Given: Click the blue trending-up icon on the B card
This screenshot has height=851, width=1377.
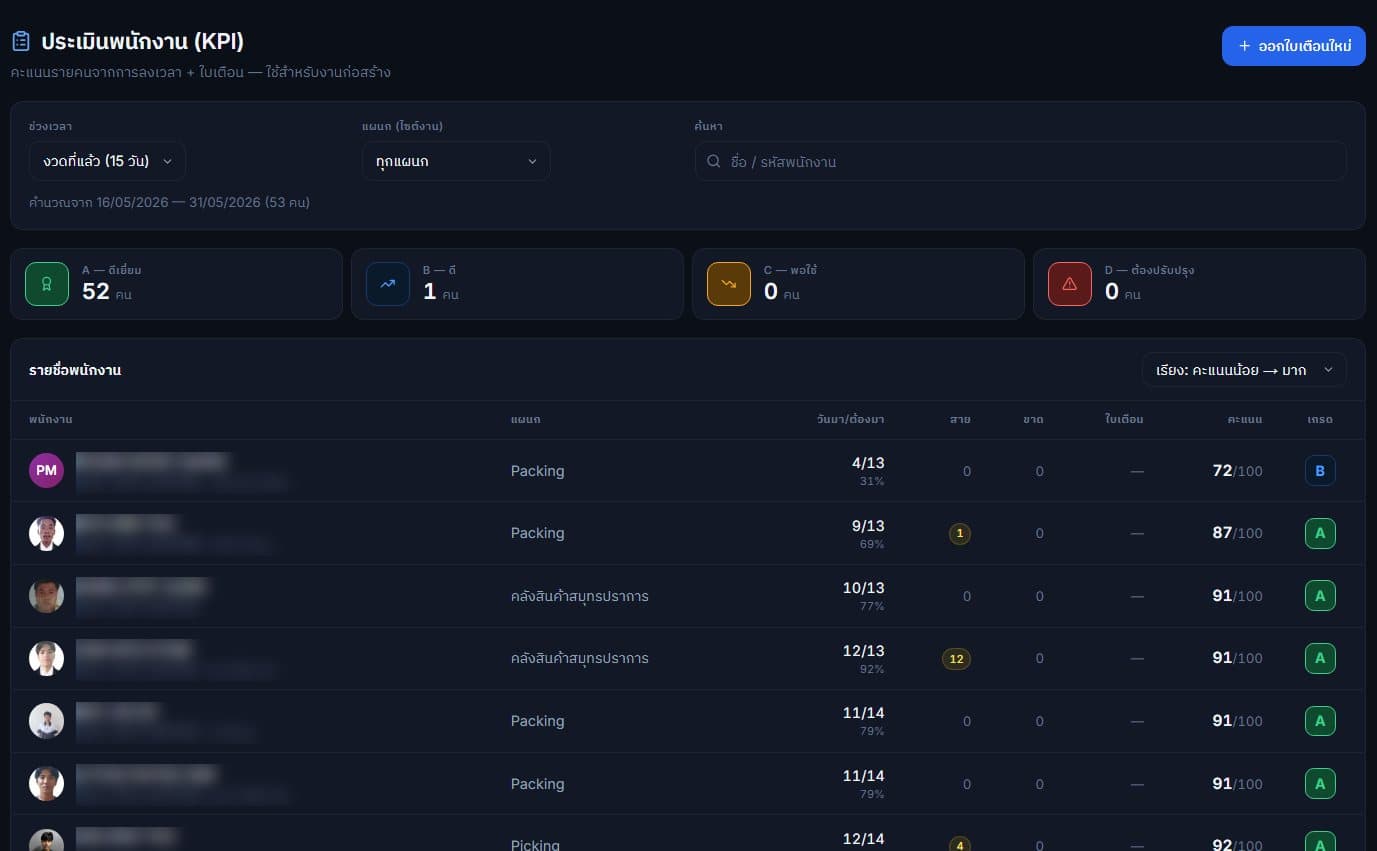Looking at the screenshot, I should tap(388, 284).
